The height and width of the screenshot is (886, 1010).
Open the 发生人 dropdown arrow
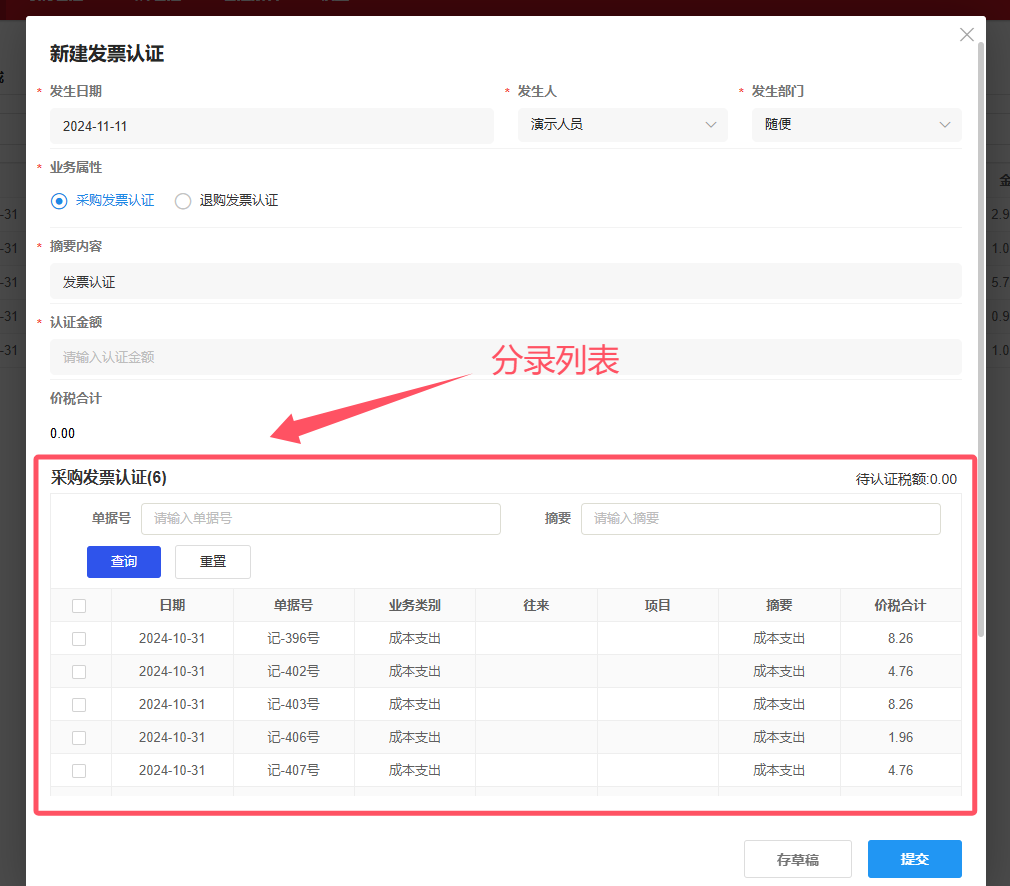711,125
